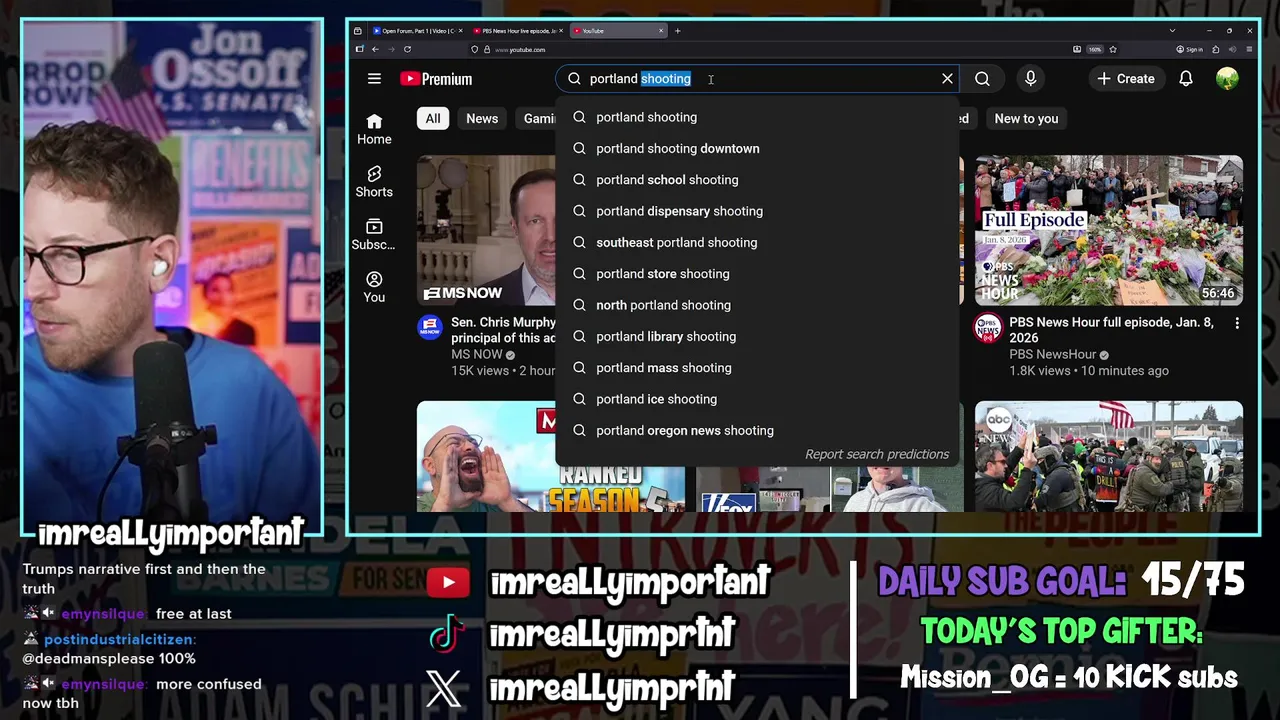Open the PBS News Hour Full Episode thumbnail
The height and width of the screenshot is (720, 1280).
(x=1109, y=230)
